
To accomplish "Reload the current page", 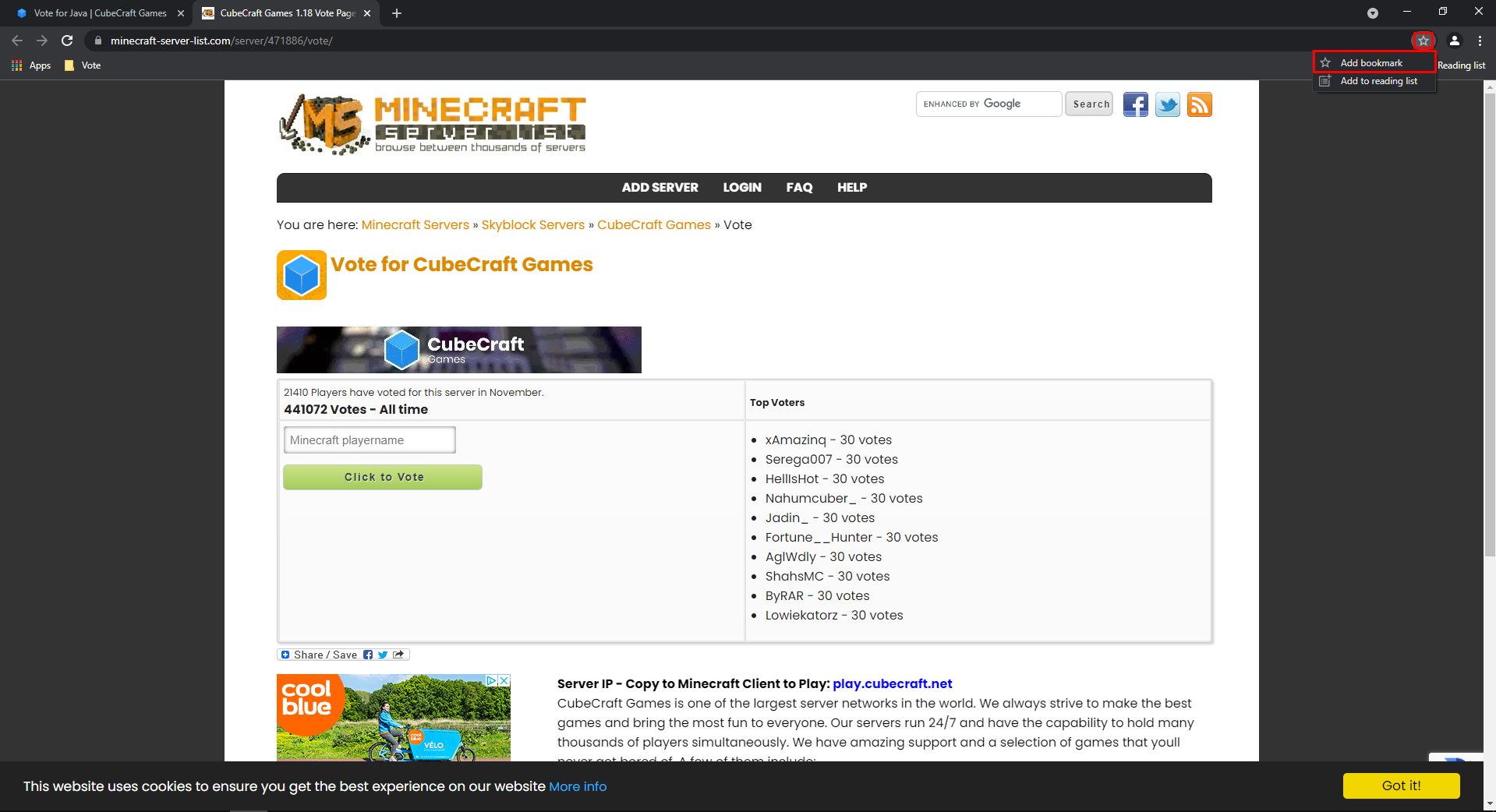I will click(67, 41).
